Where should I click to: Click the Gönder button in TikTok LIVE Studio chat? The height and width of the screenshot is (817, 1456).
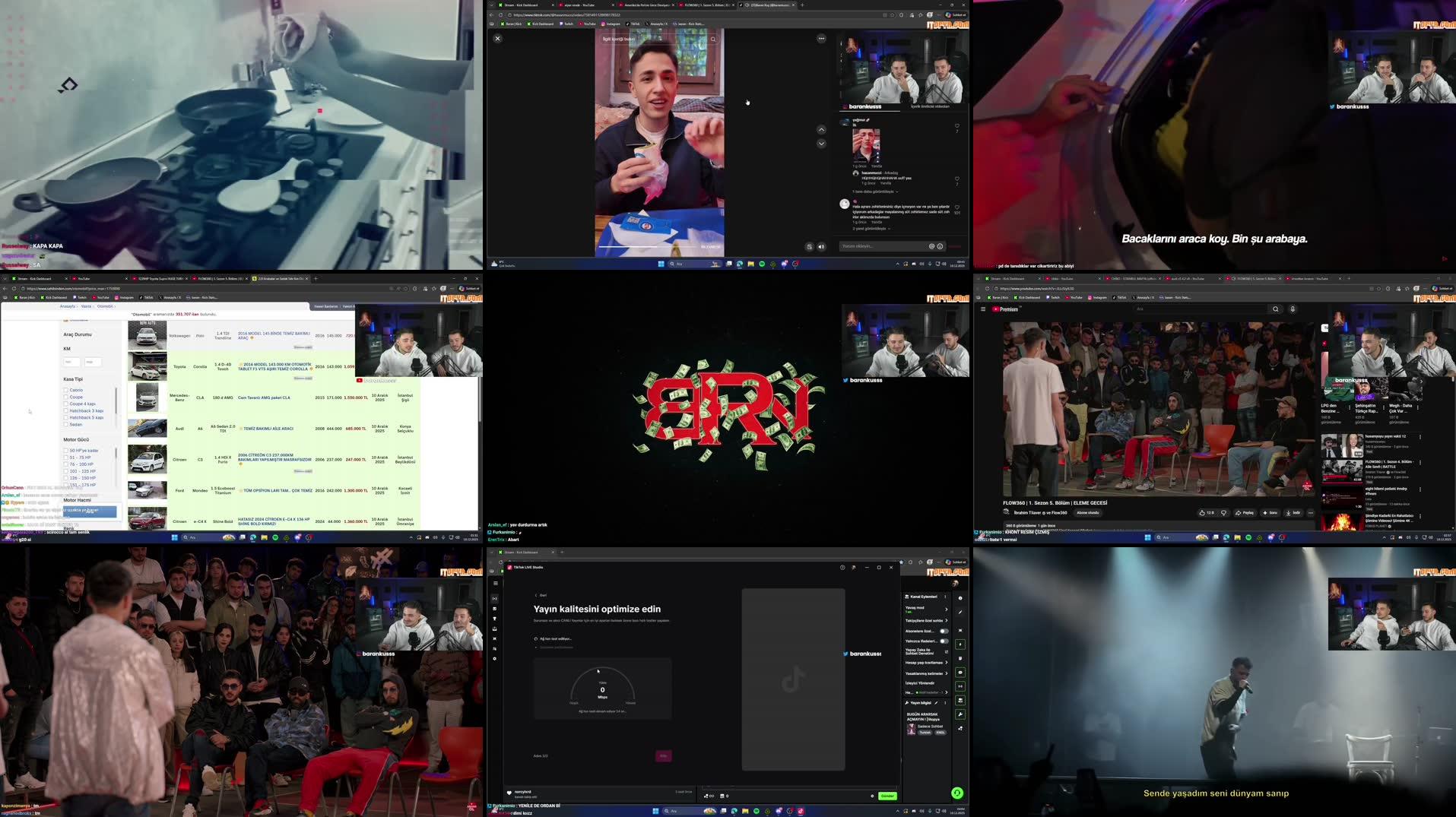click(887, 796)
